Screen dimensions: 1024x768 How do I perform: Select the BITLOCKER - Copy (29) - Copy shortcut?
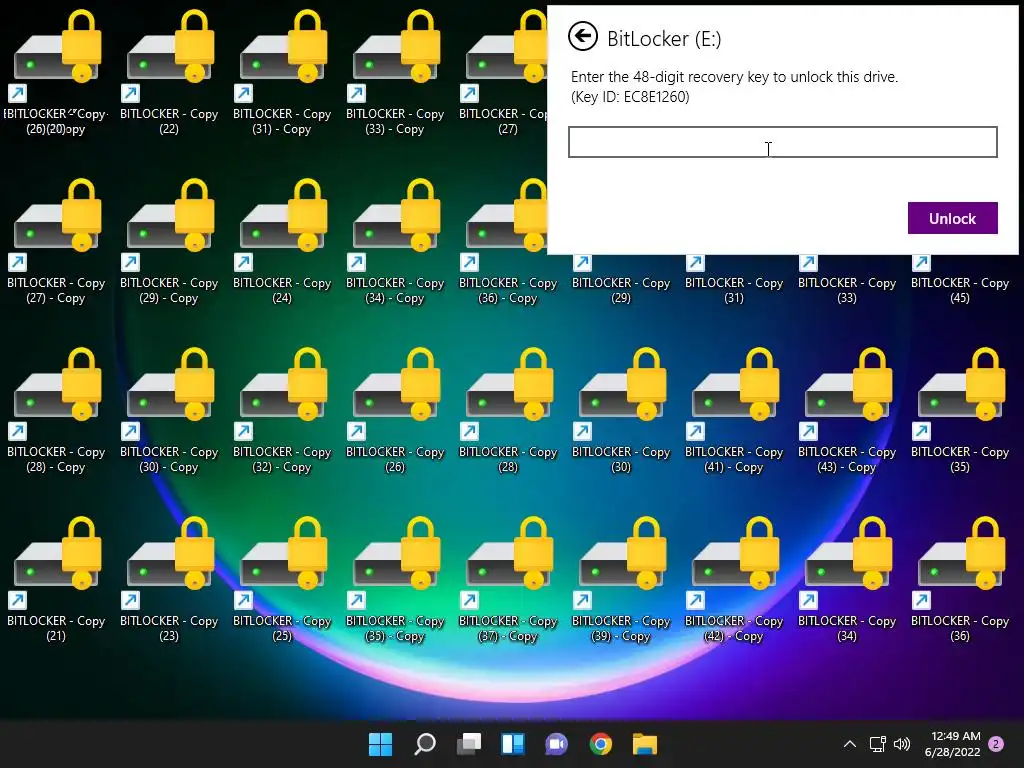[169, 241]
